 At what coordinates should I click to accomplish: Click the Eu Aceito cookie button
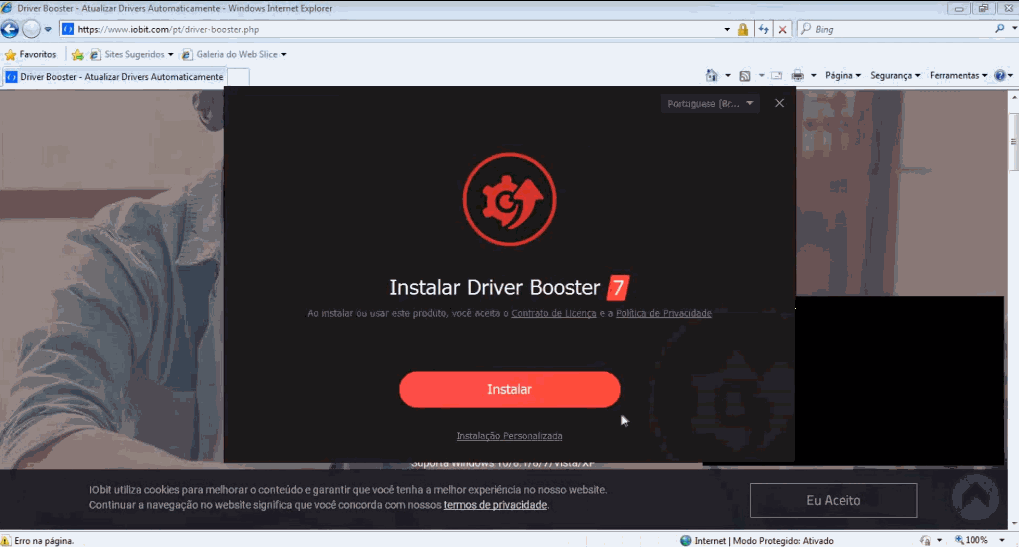pyautogui.click(x=833, y=500)
